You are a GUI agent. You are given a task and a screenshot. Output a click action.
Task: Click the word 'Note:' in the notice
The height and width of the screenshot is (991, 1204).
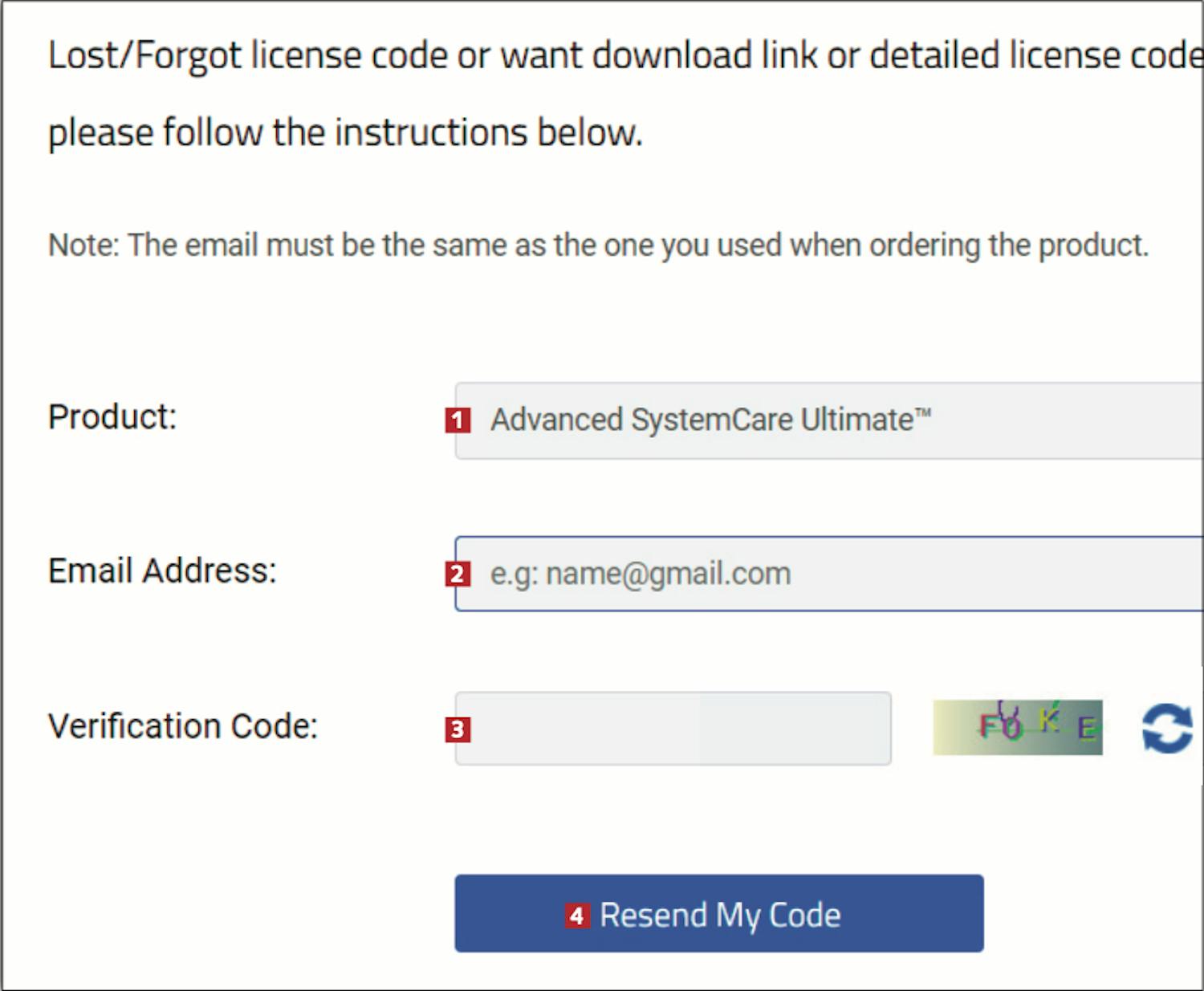83,246
